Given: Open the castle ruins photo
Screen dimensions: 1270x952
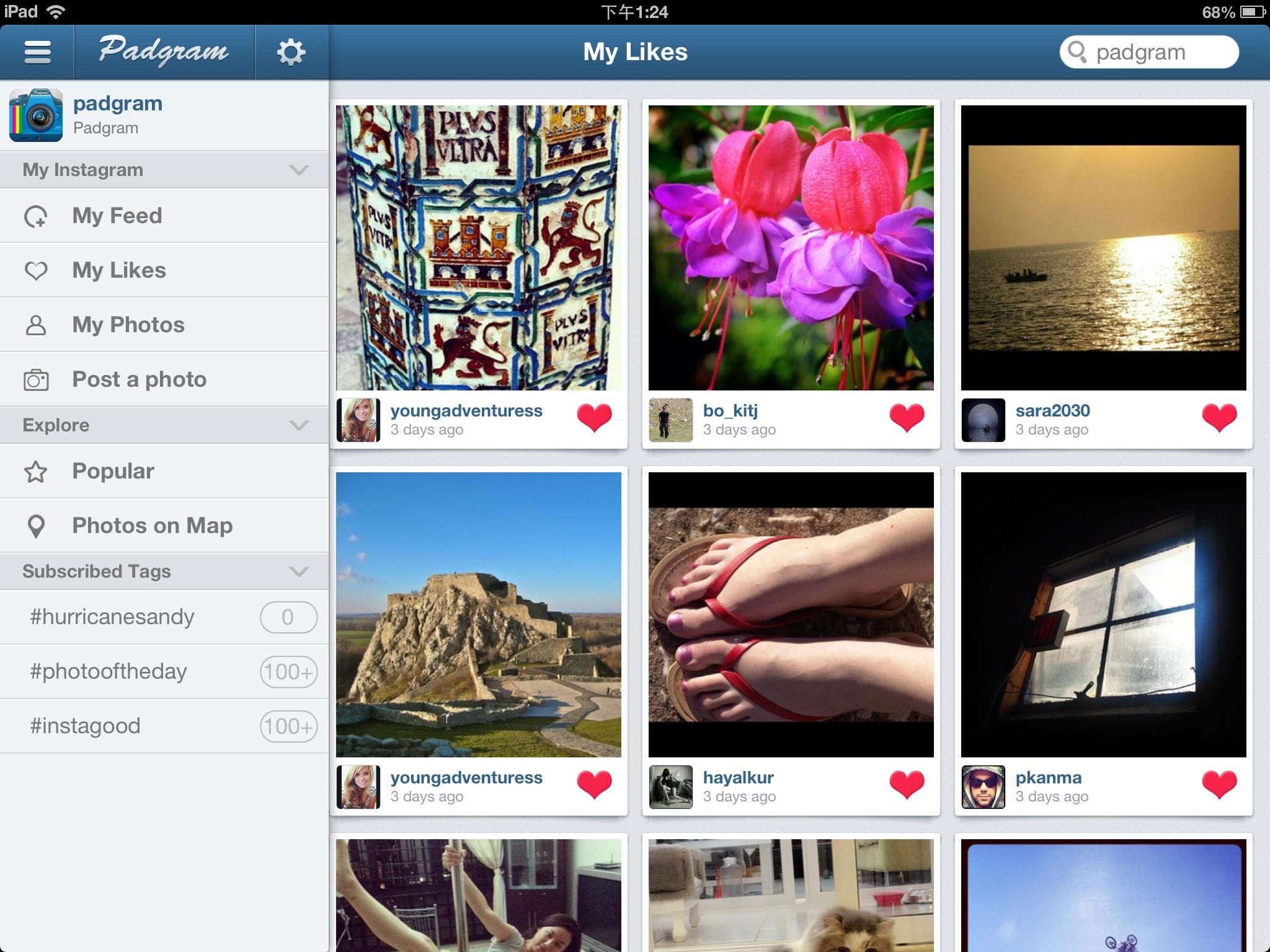Looking at the screenshot, I should coord(479,615).
